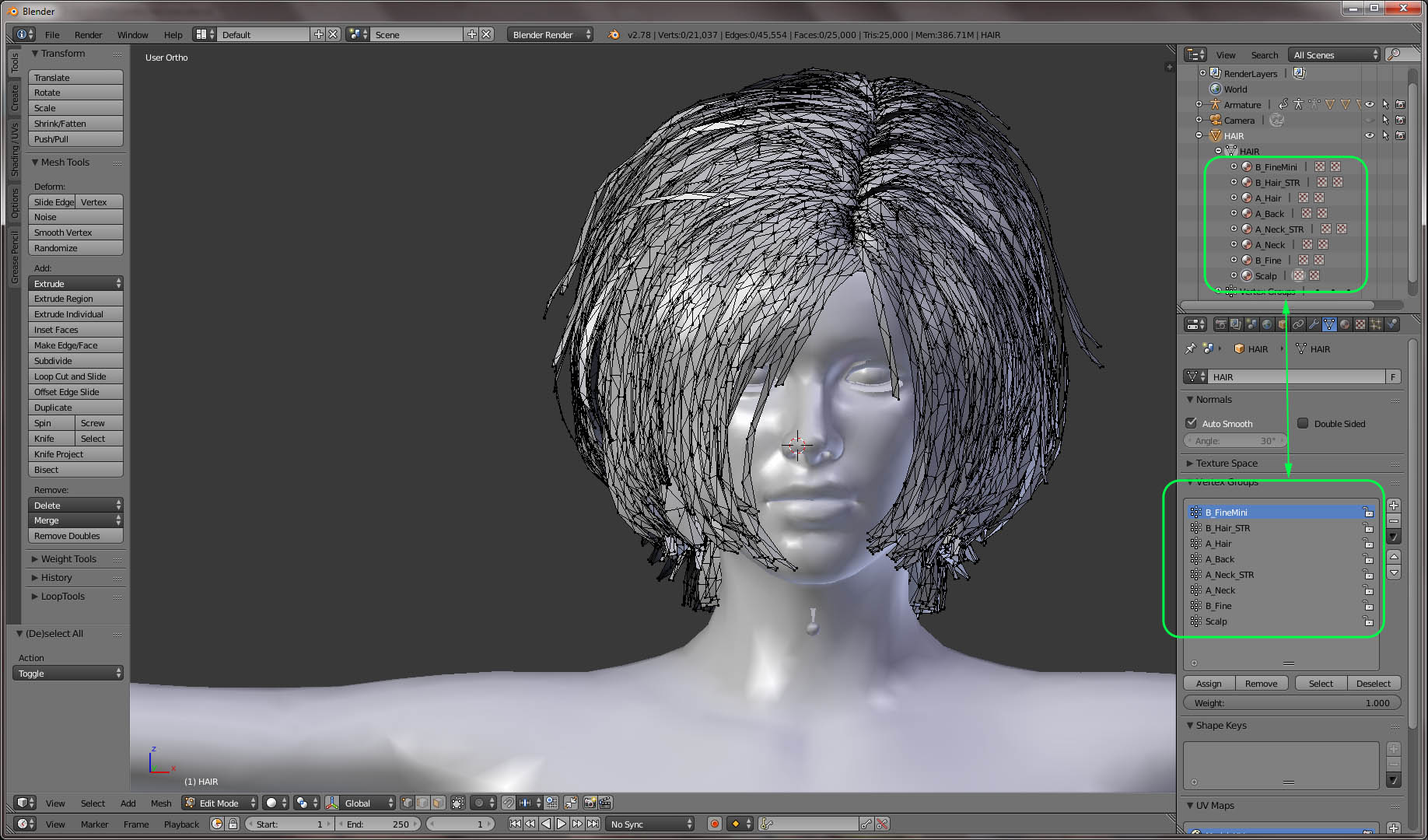
Task: Open the Window menu
Action: coord(132,34)
